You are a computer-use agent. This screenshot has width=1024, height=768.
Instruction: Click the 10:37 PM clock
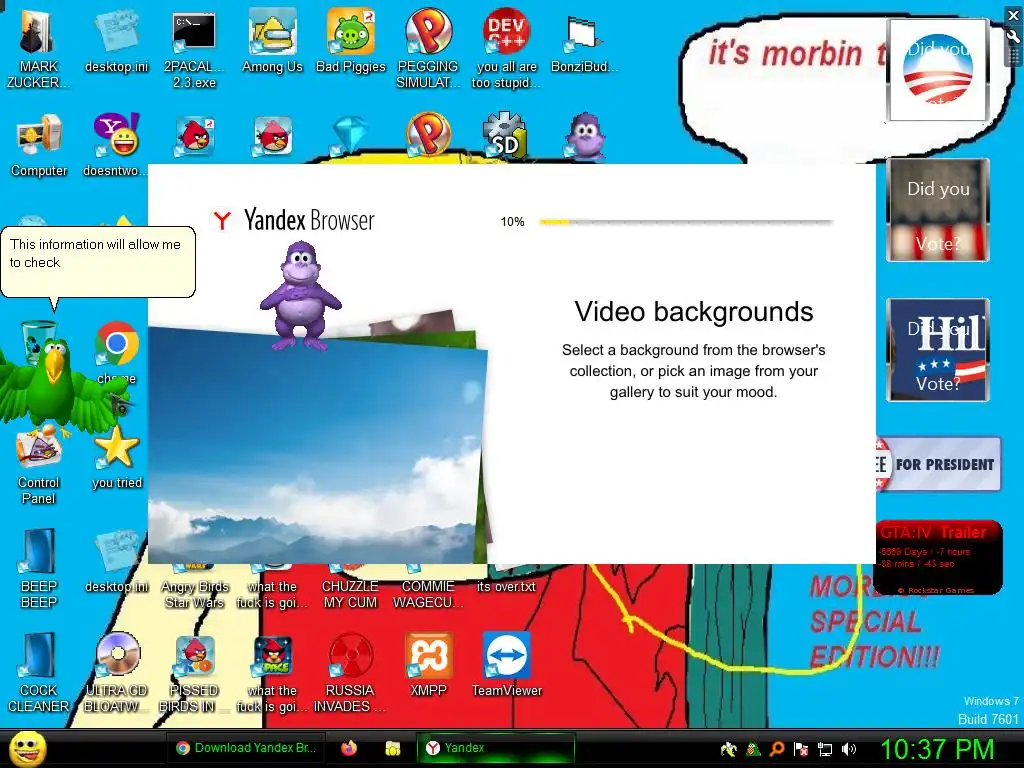pyautogui.click(x=937, y=749)
